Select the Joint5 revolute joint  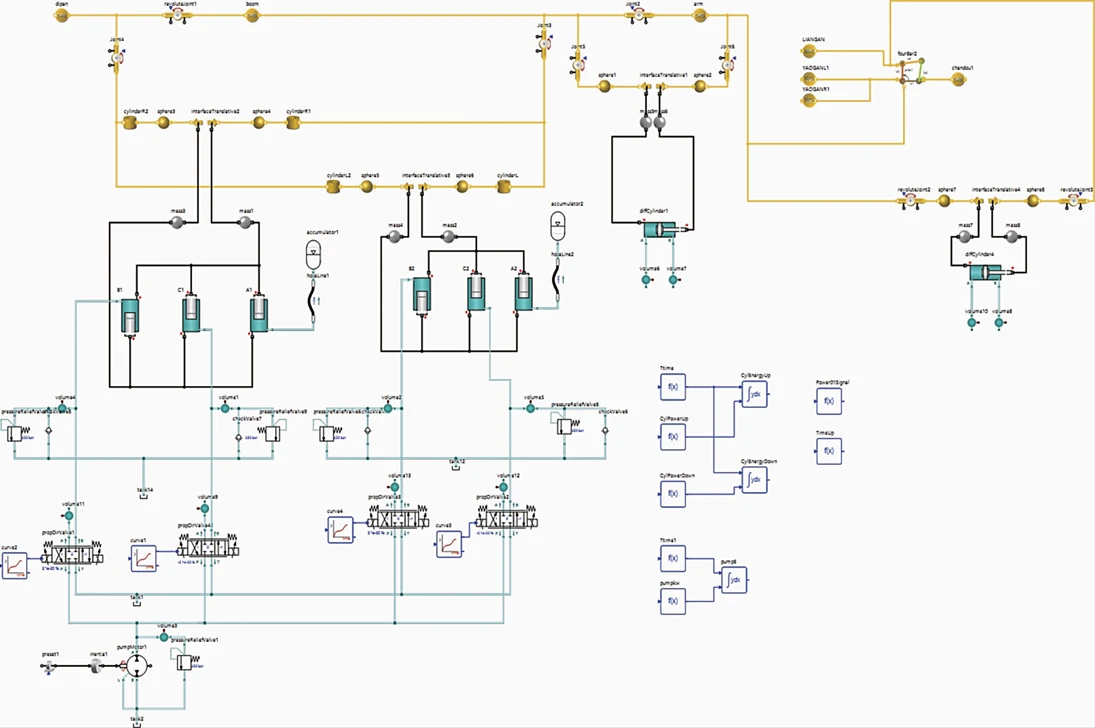pos(578,64)
